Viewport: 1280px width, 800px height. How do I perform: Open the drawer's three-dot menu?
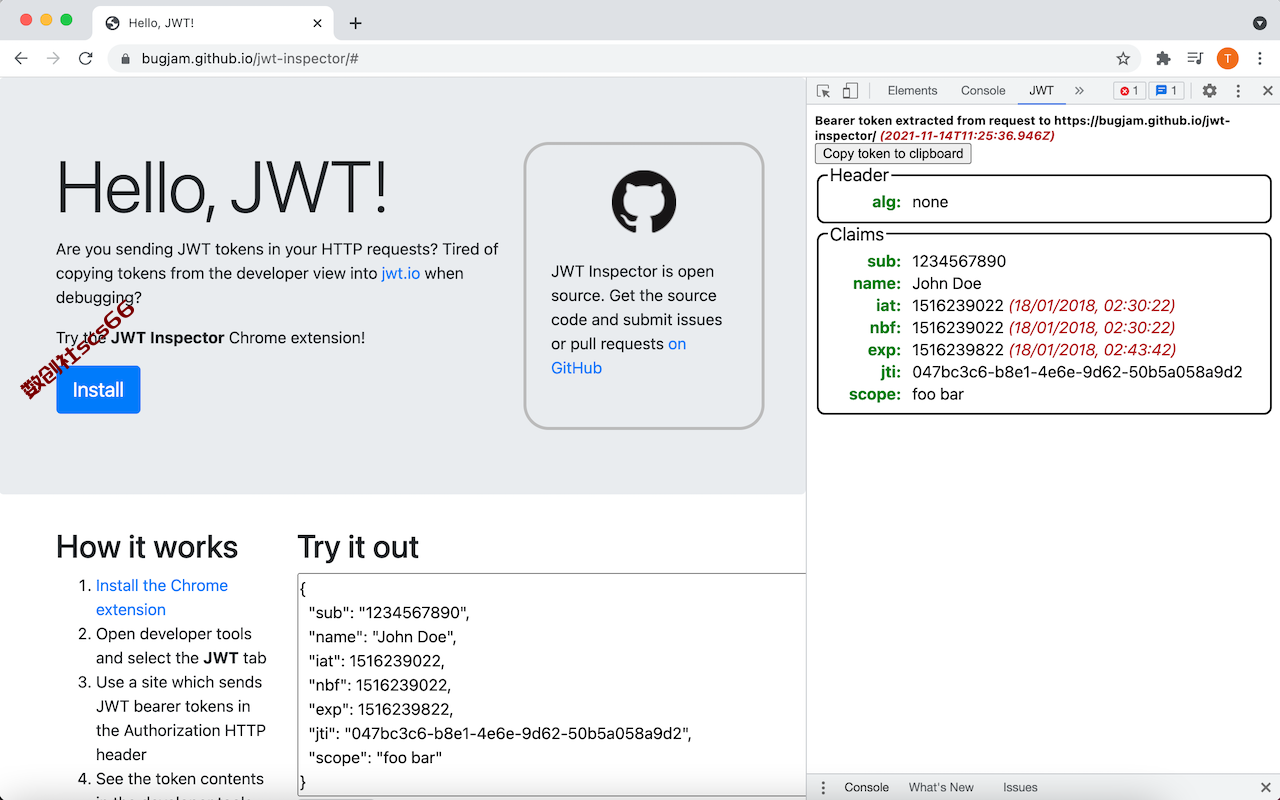(823, 787)
